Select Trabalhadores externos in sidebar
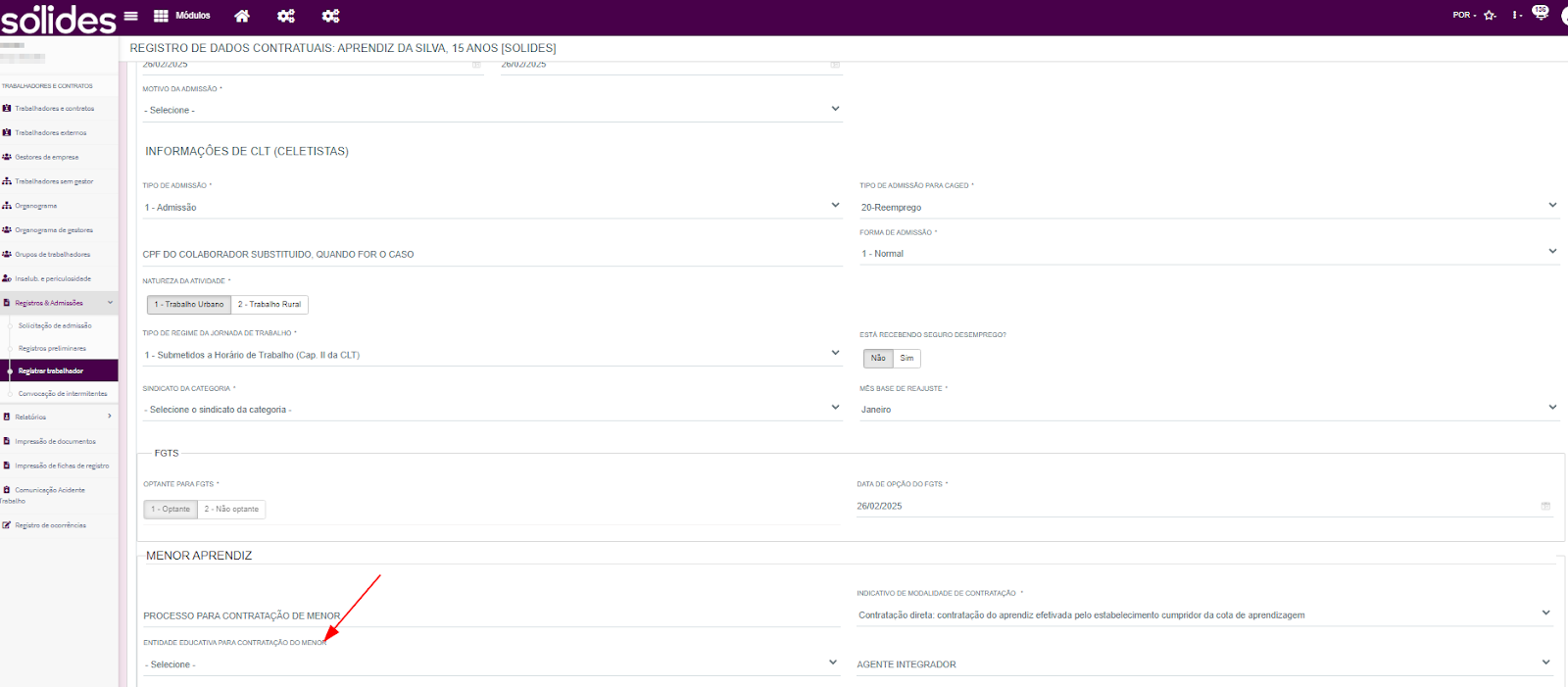1568x687 pixels. tap(50, 133)
